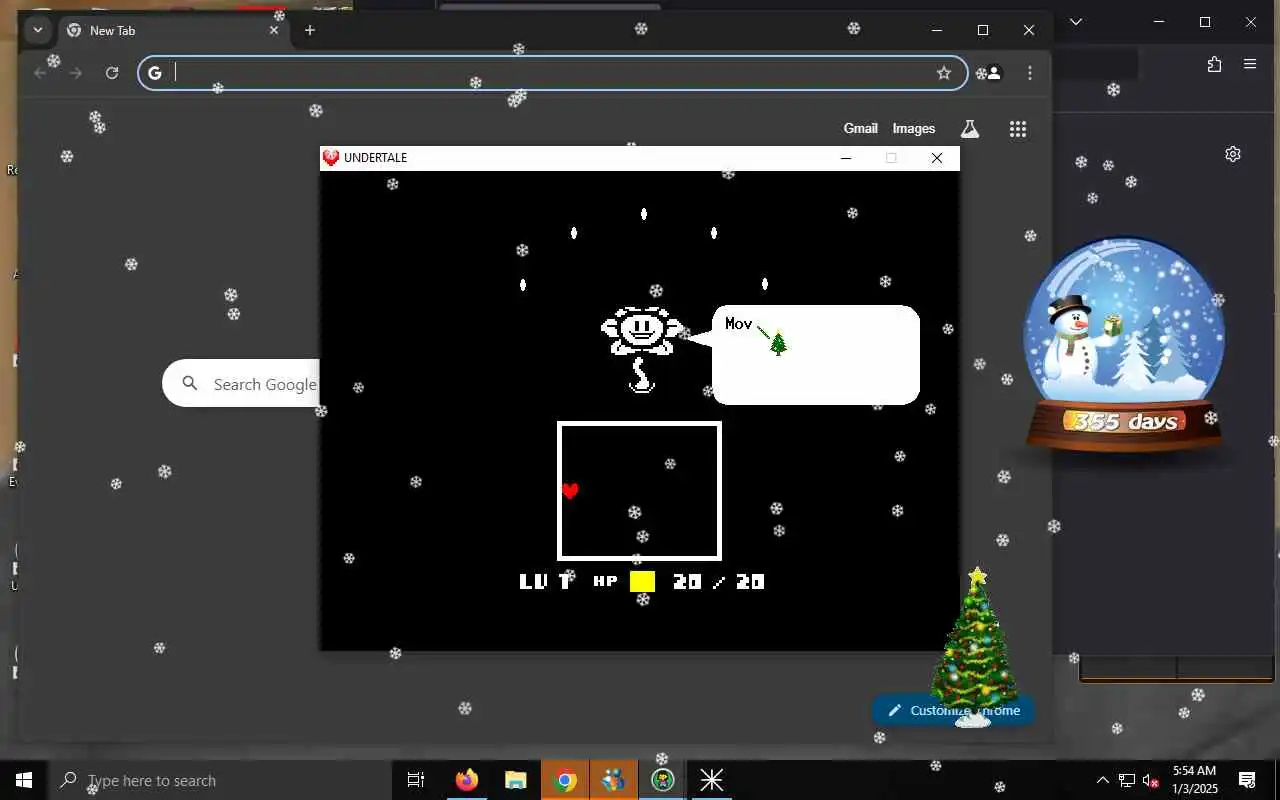1280x800 pixels.
Task: Expand the dropdown chevron in background window
Action: point(1076,22)
